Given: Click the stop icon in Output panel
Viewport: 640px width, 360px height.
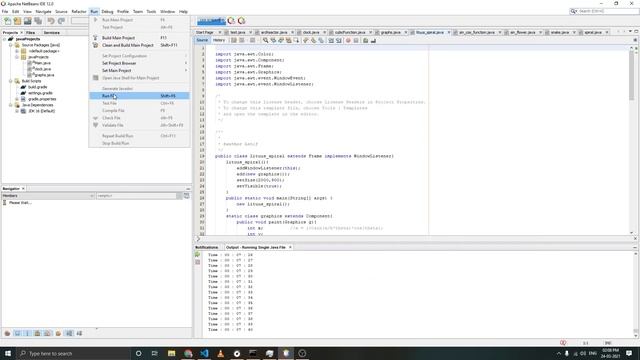Looking at the screenshot, I should (198, 262).
